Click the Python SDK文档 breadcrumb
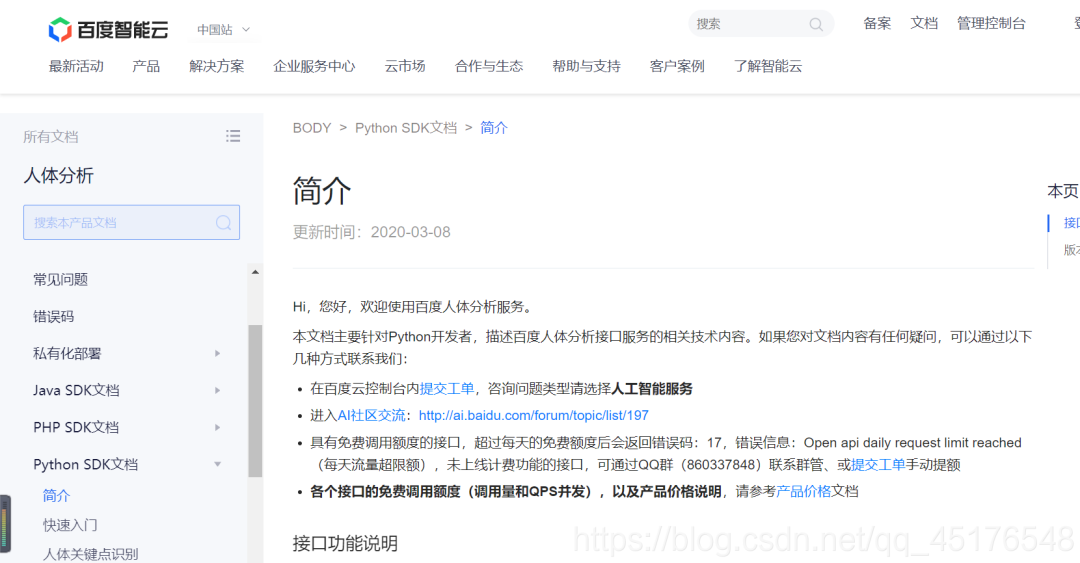Screen dimensions: 1080x563 [406, 128]
